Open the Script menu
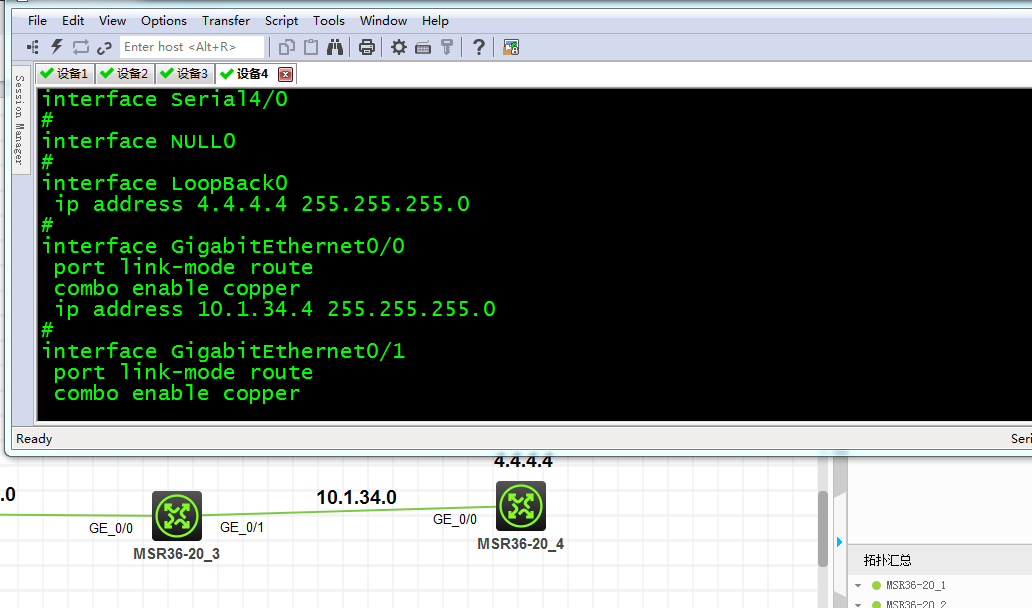Image resolution: width=1032 pixels, height=608 pixels. tap(281, 20)
